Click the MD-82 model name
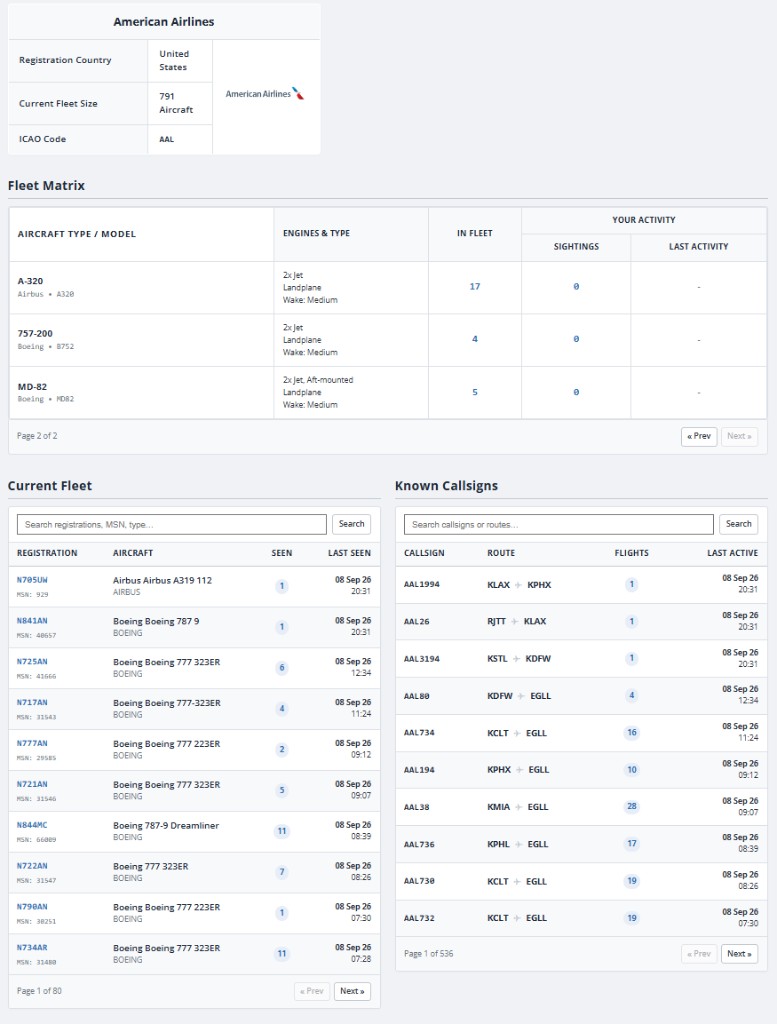Viewport: 777px width, 1024px height. (32, 387)
